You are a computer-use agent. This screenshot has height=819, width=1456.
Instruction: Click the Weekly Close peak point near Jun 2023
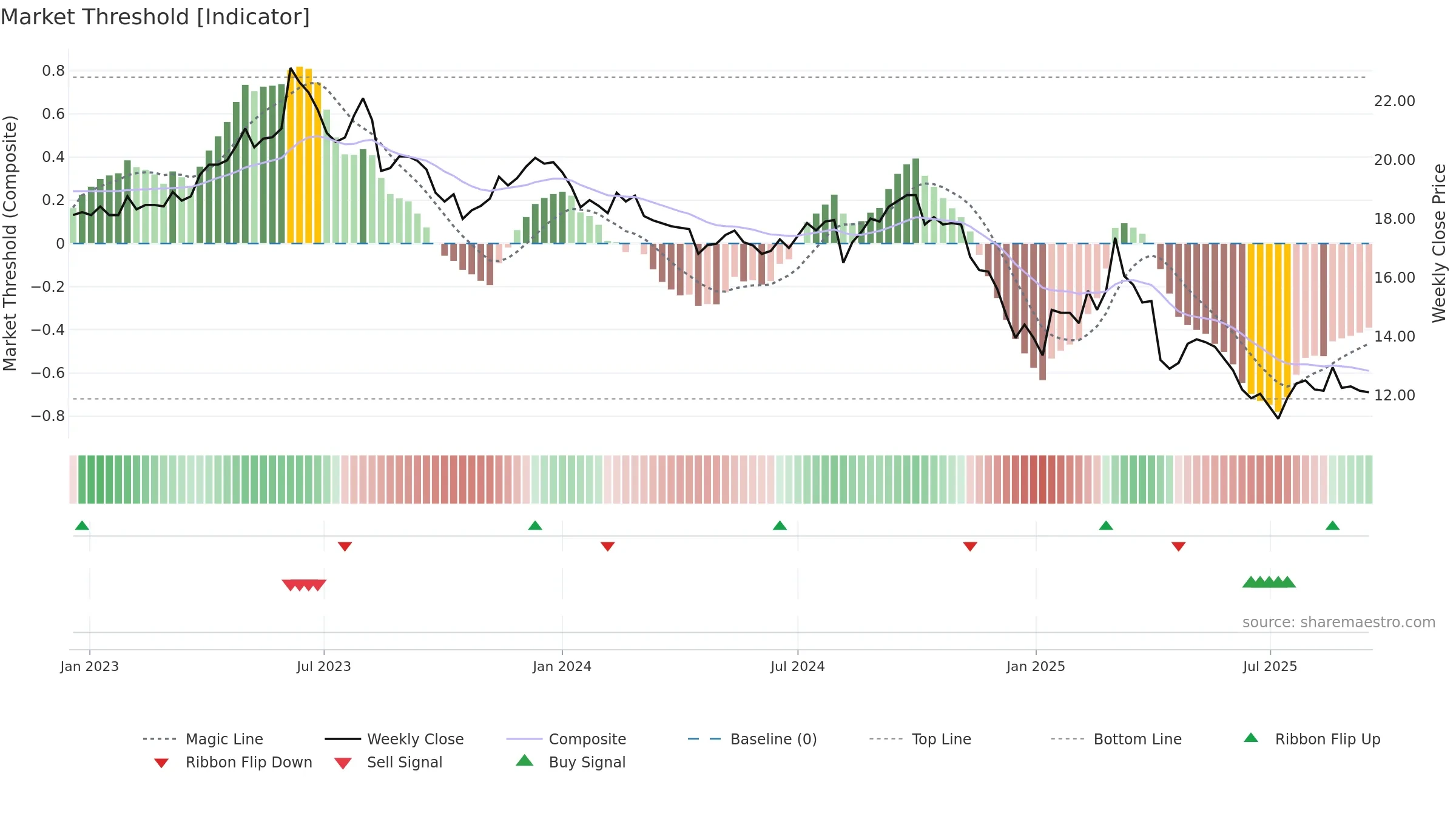tap(291, 69)
